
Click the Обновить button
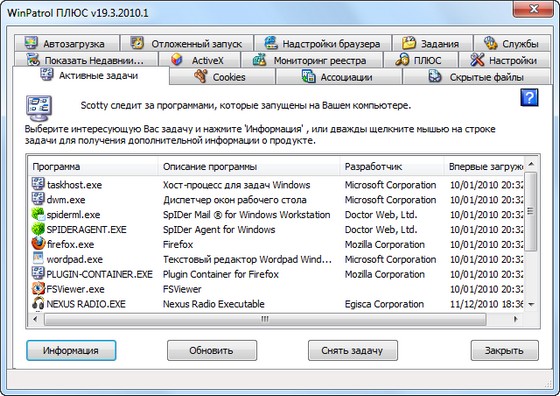[212, 350]
